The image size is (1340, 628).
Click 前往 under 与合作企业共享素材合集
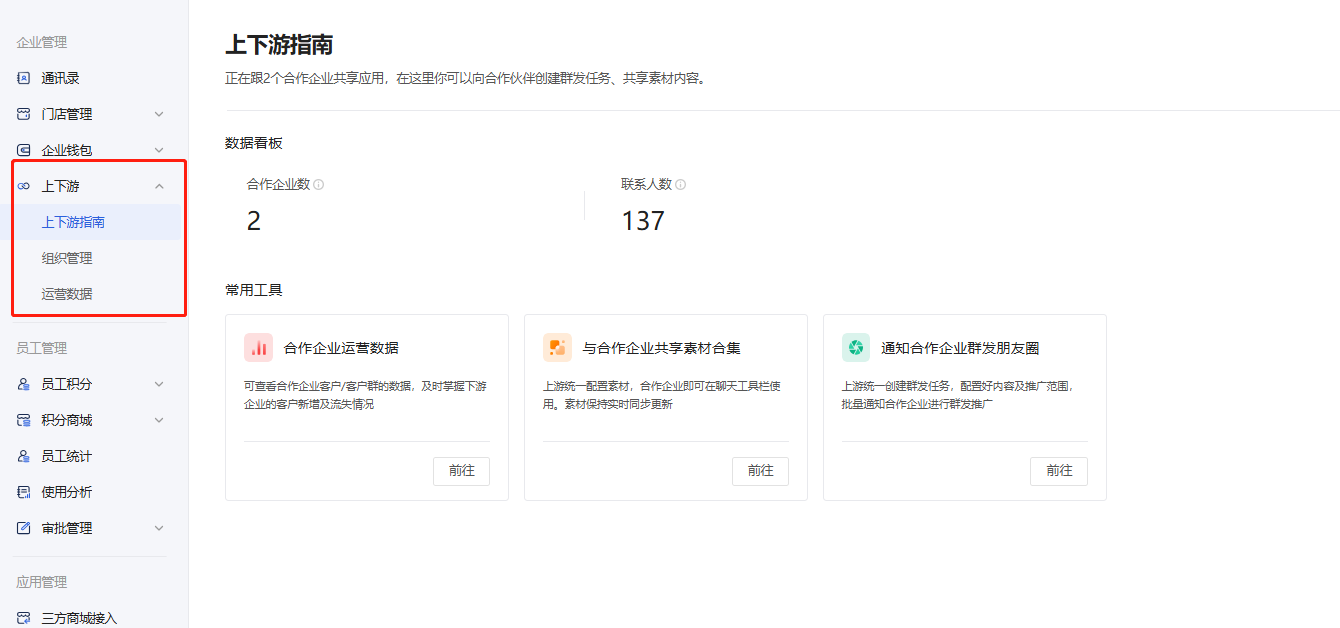coord(760,471)
